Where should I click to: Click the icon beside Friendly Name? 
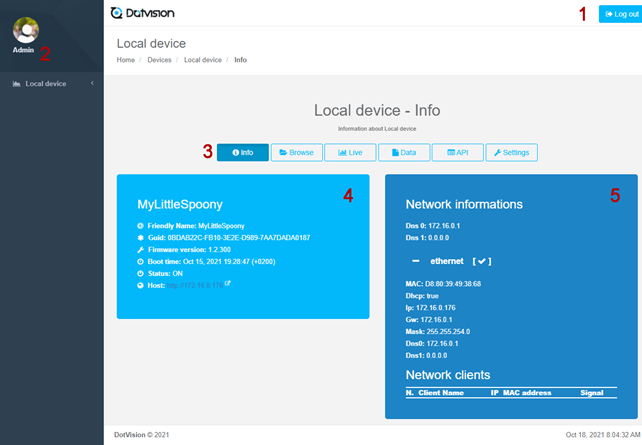point(140,226)
